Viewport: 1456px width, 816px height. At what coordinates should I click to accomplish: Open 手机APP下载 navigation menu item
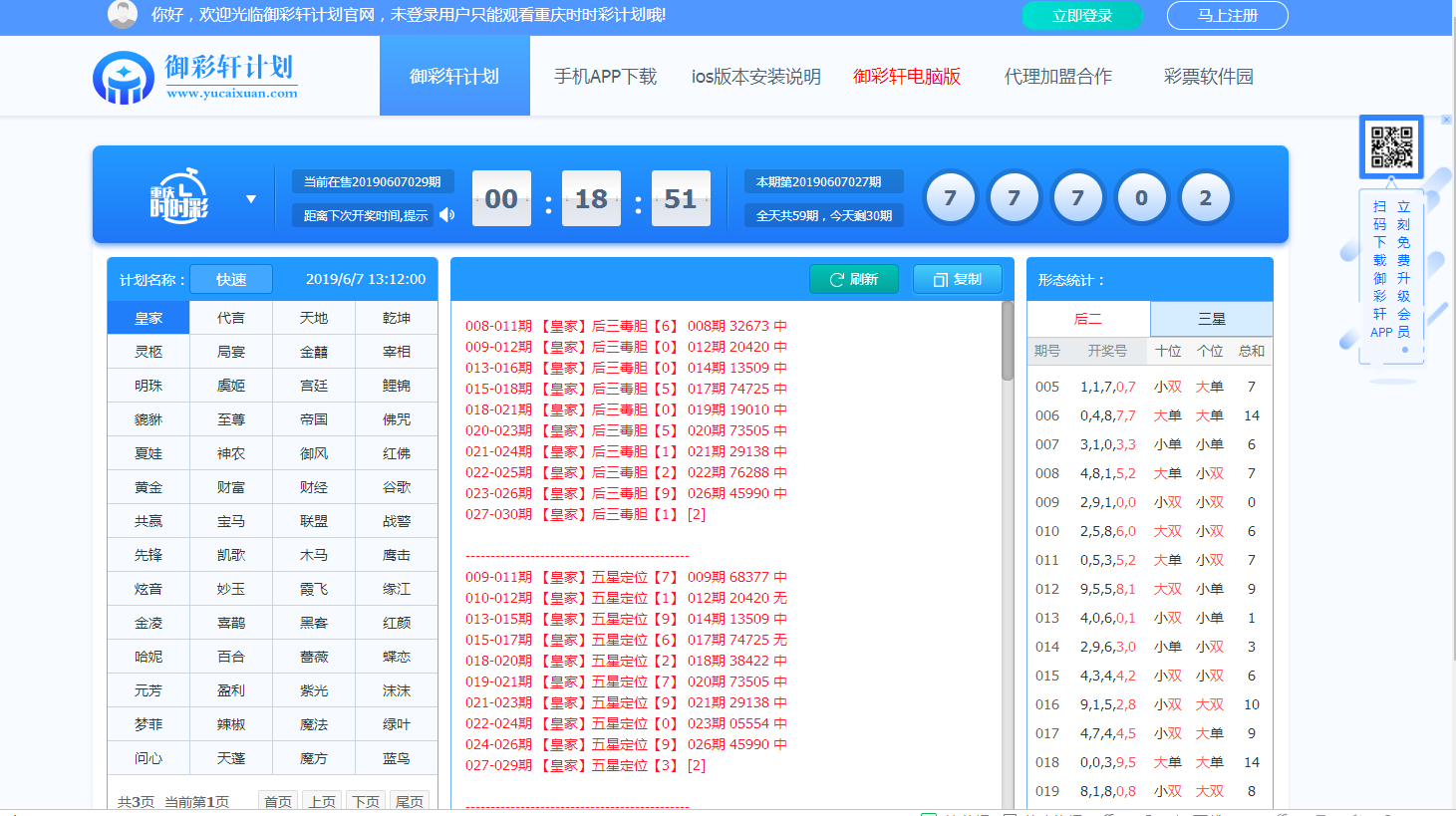click(605, 77)
